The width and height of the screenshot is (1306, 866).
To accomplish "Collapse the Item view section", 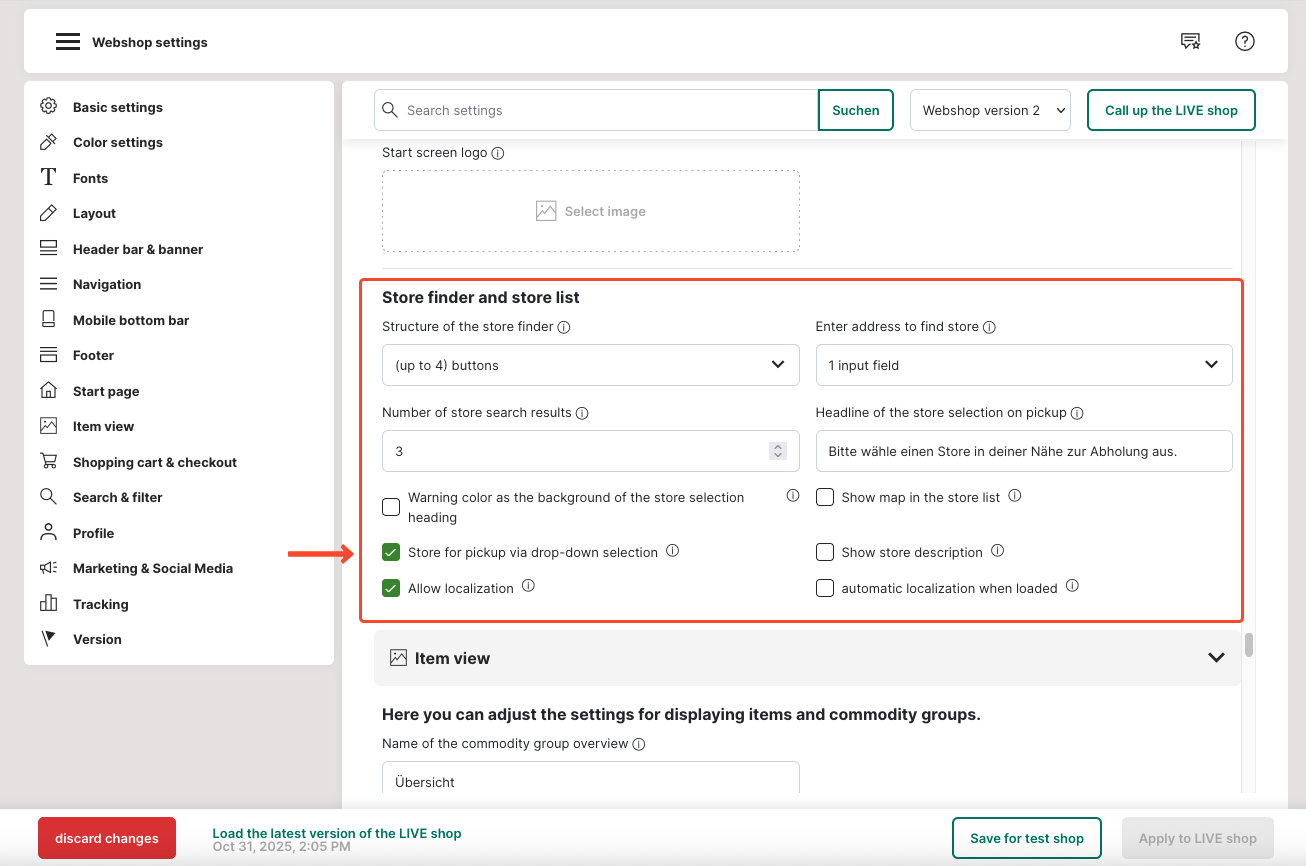I will (1216, 658).
